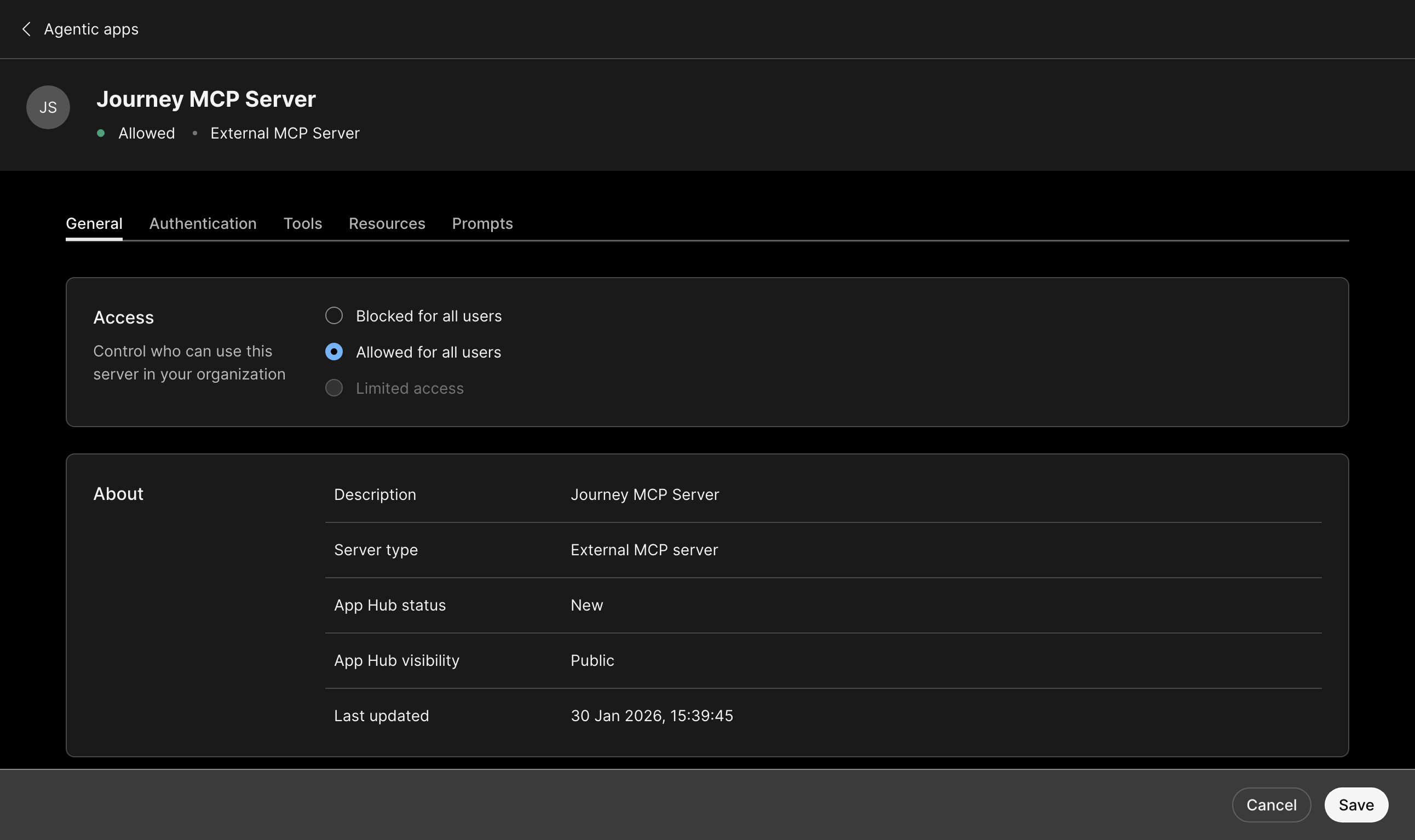Open the Tools tab
1415x840 pixels.
pos(303,223)
